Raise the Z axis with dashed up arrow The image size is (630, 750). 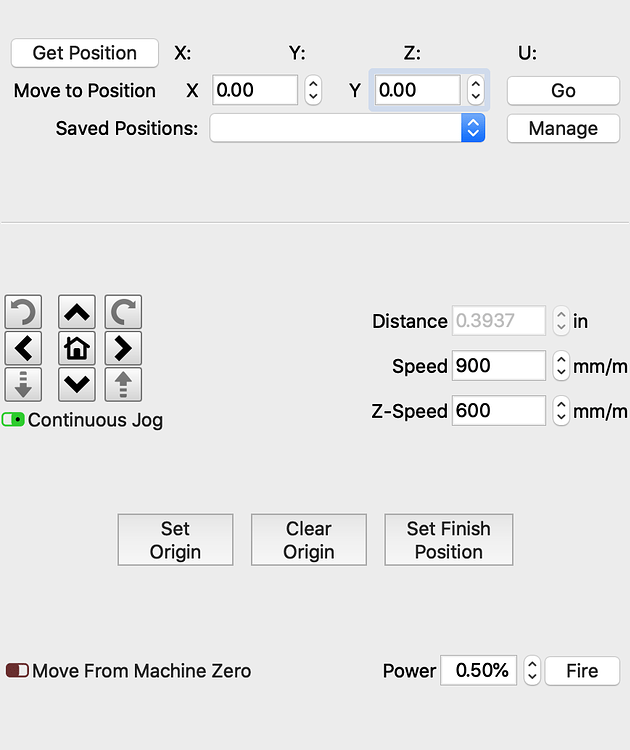point(123,384)
